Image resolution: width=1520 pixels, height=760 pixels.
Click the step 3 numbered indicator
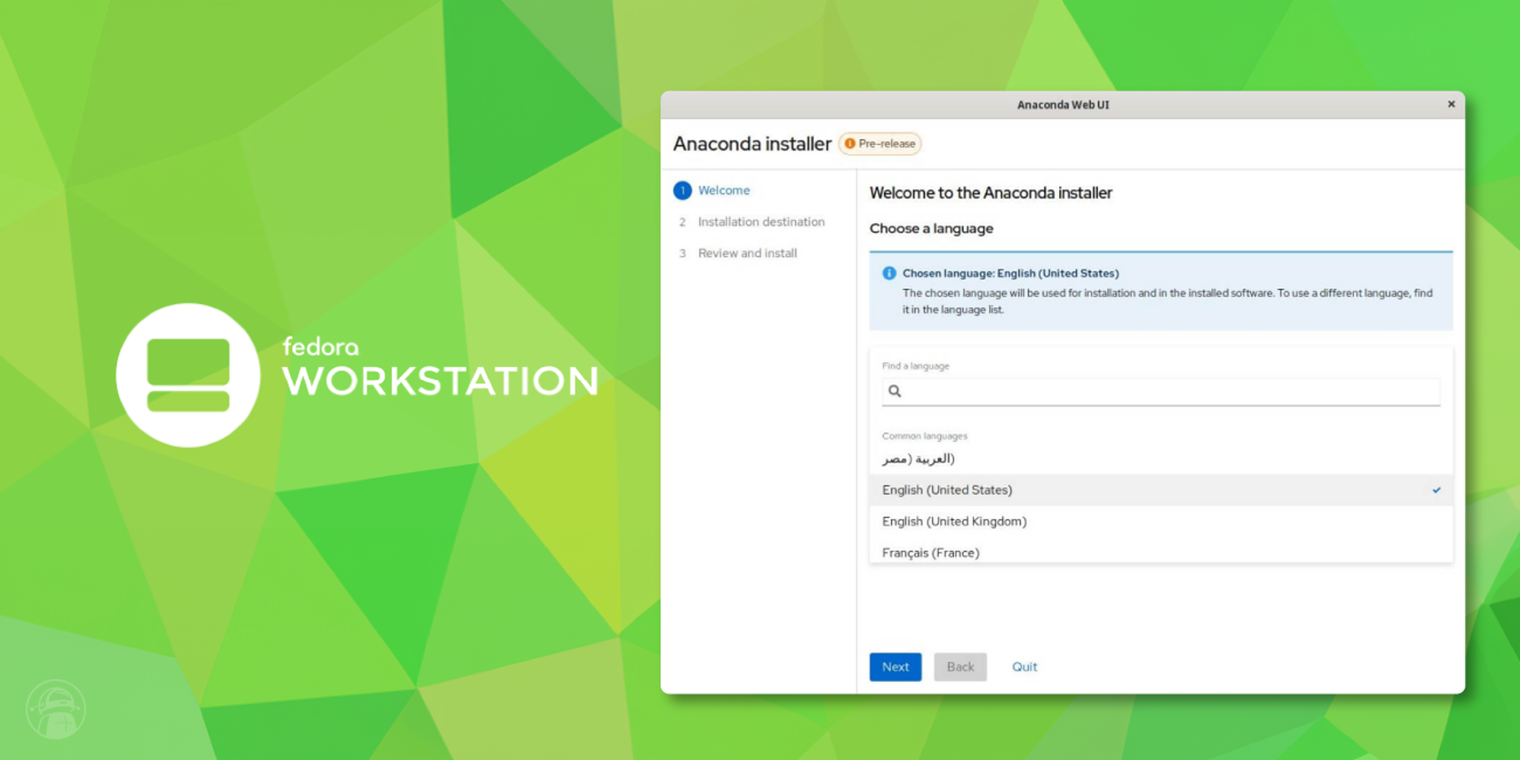684,253
